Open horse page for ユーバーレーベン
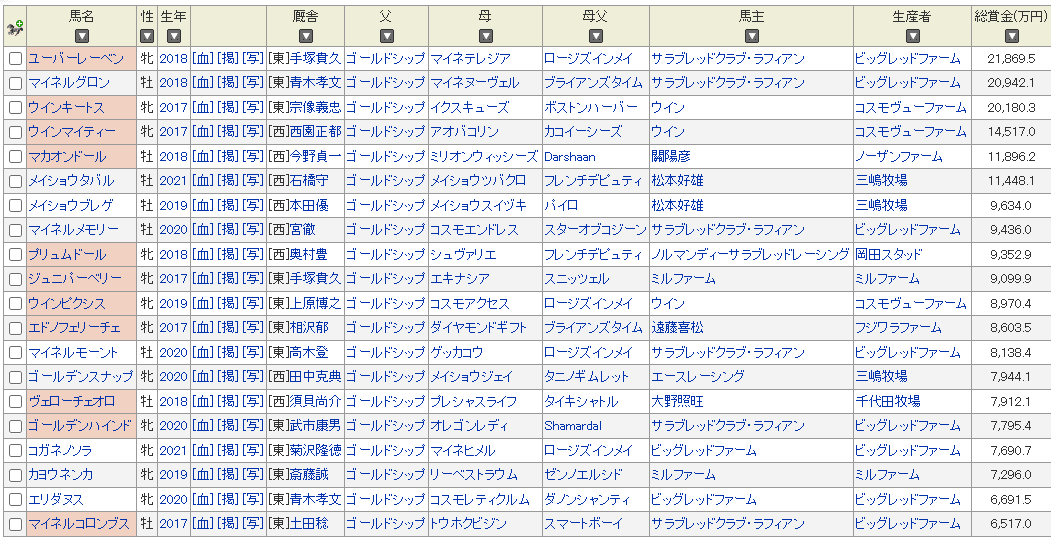1051x538 pixels. click(76, 59)
